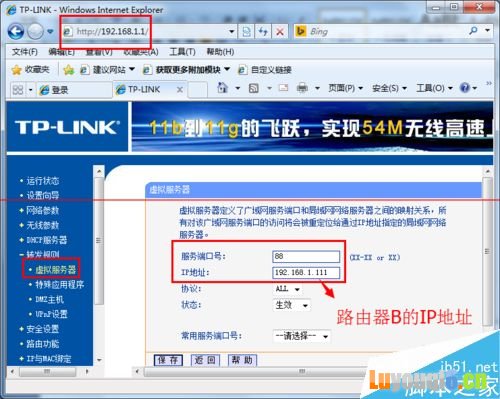Click the home page icon

[222, 88]
